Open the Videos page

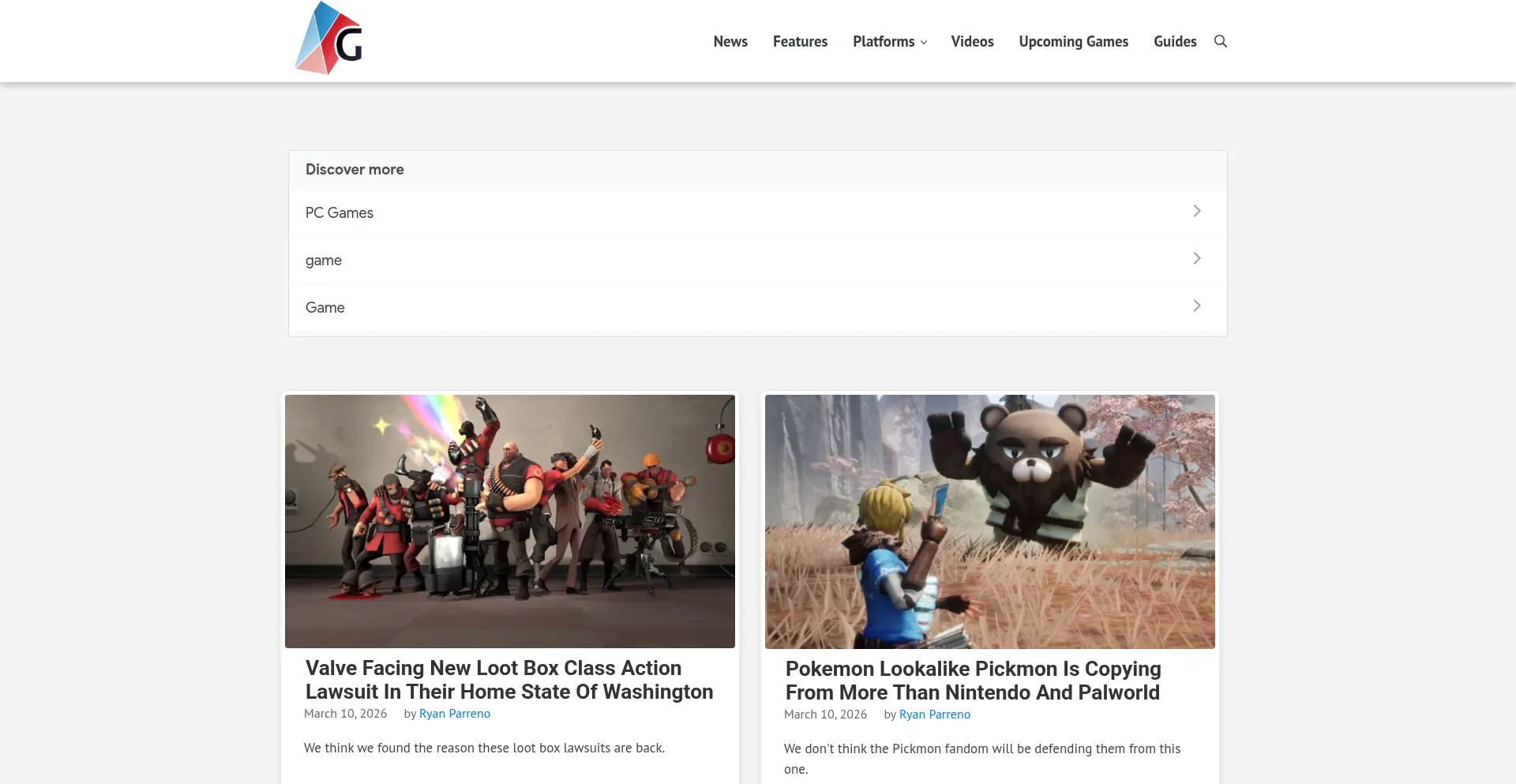(x=972, y=41)
